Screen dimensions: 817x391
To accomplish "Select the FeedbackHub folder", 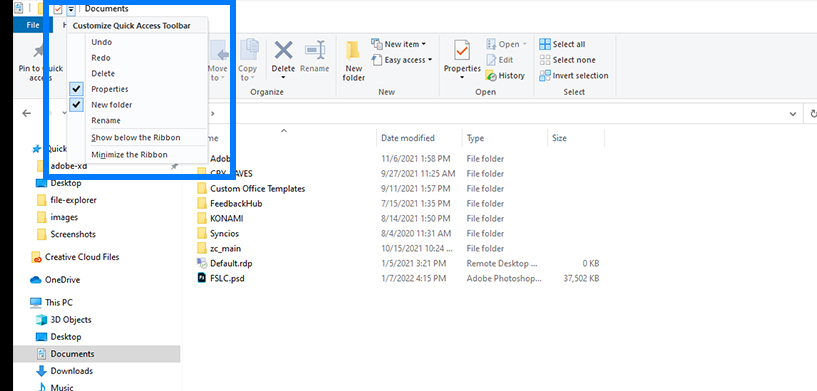I will click(x=236, y=204).
